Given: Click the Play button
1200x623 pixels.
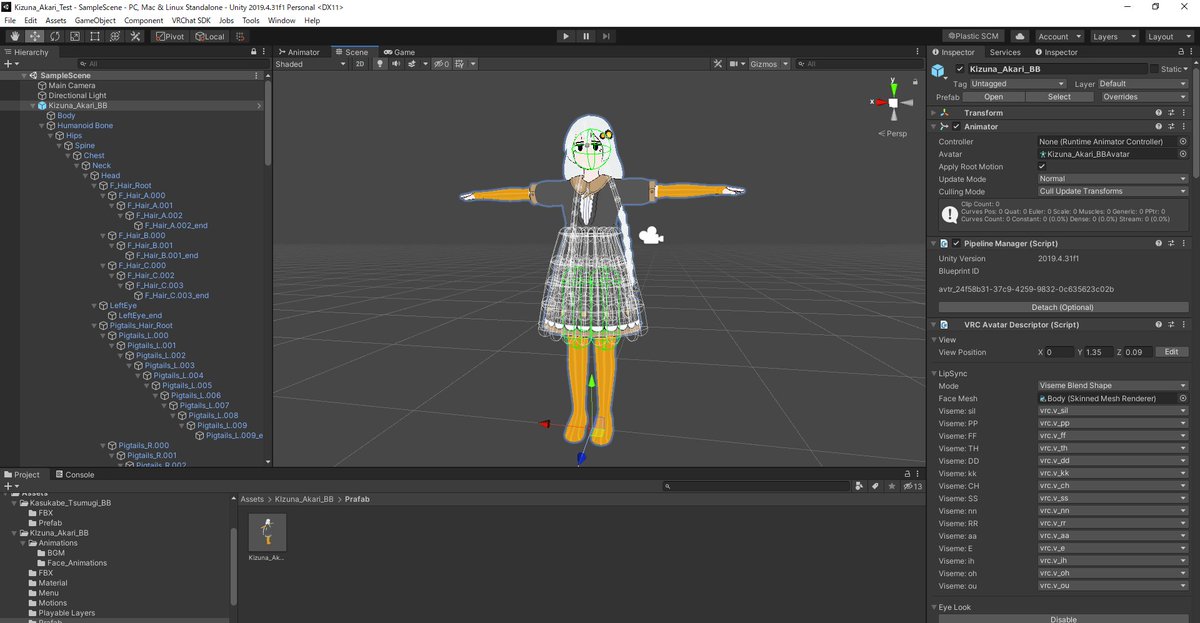Looking at the screenshot, I should (566, 36).
